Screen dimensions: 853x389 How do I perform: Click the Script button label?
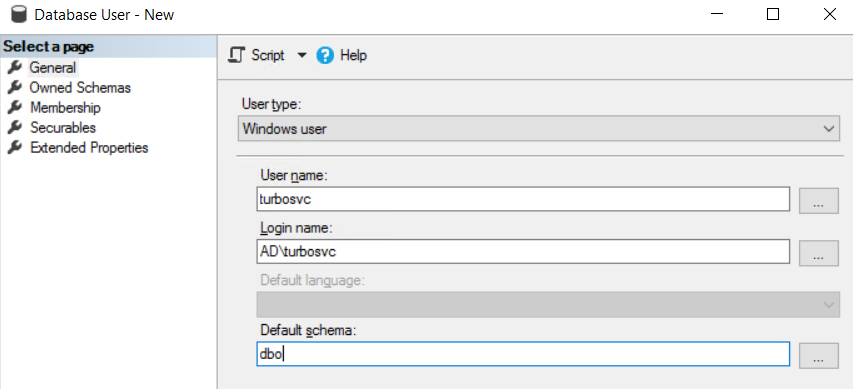pos(268,55)
